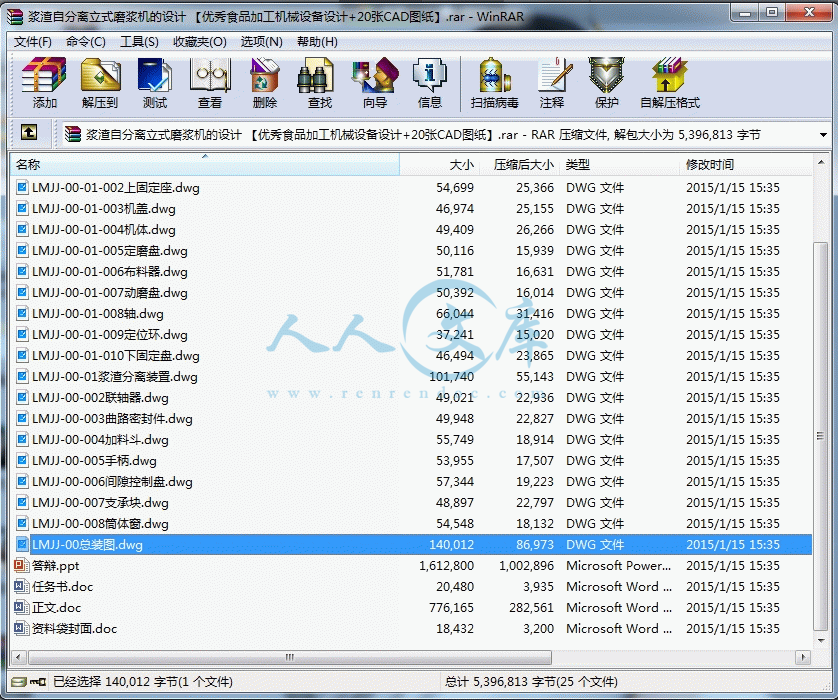Sort by 修改时间 column header

(746, 165)
